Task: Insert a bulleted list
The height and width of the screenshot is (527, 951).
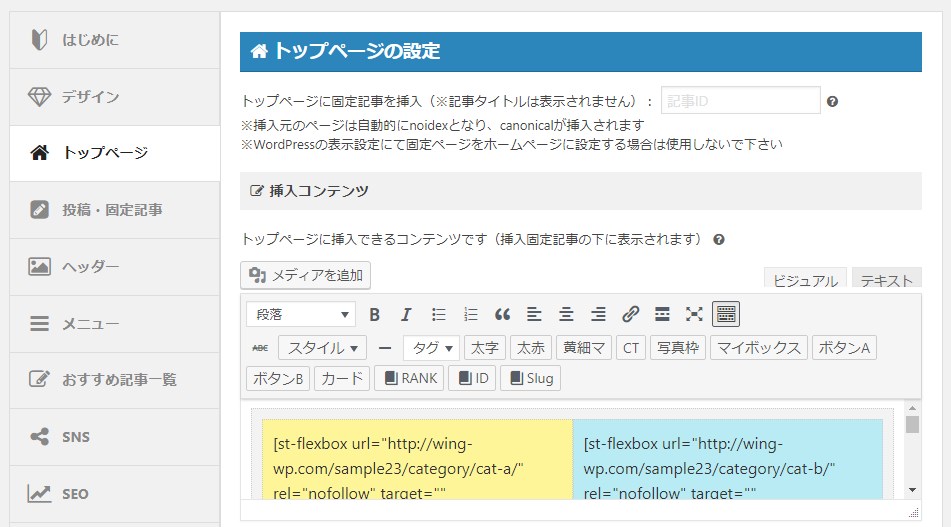Action: (438, 314)
